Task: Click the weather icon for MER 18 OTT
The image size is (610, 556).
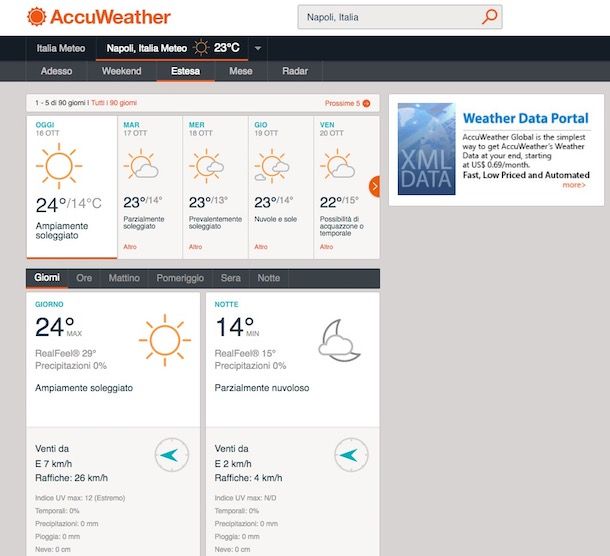Action: point(207,166)
